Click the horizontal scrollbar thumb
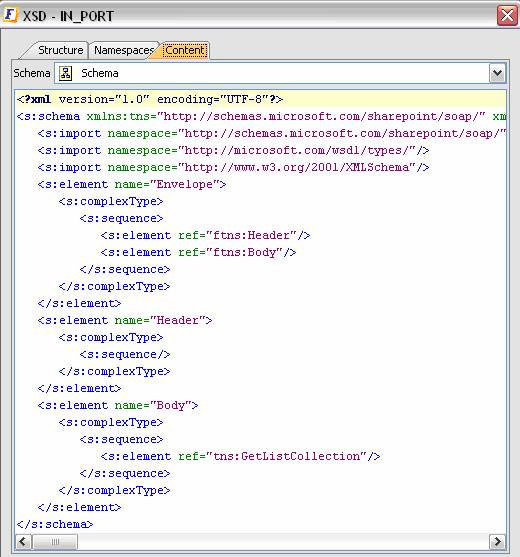Image resolution: width=520 pixels, height=557 pixels. pos(55,542)
